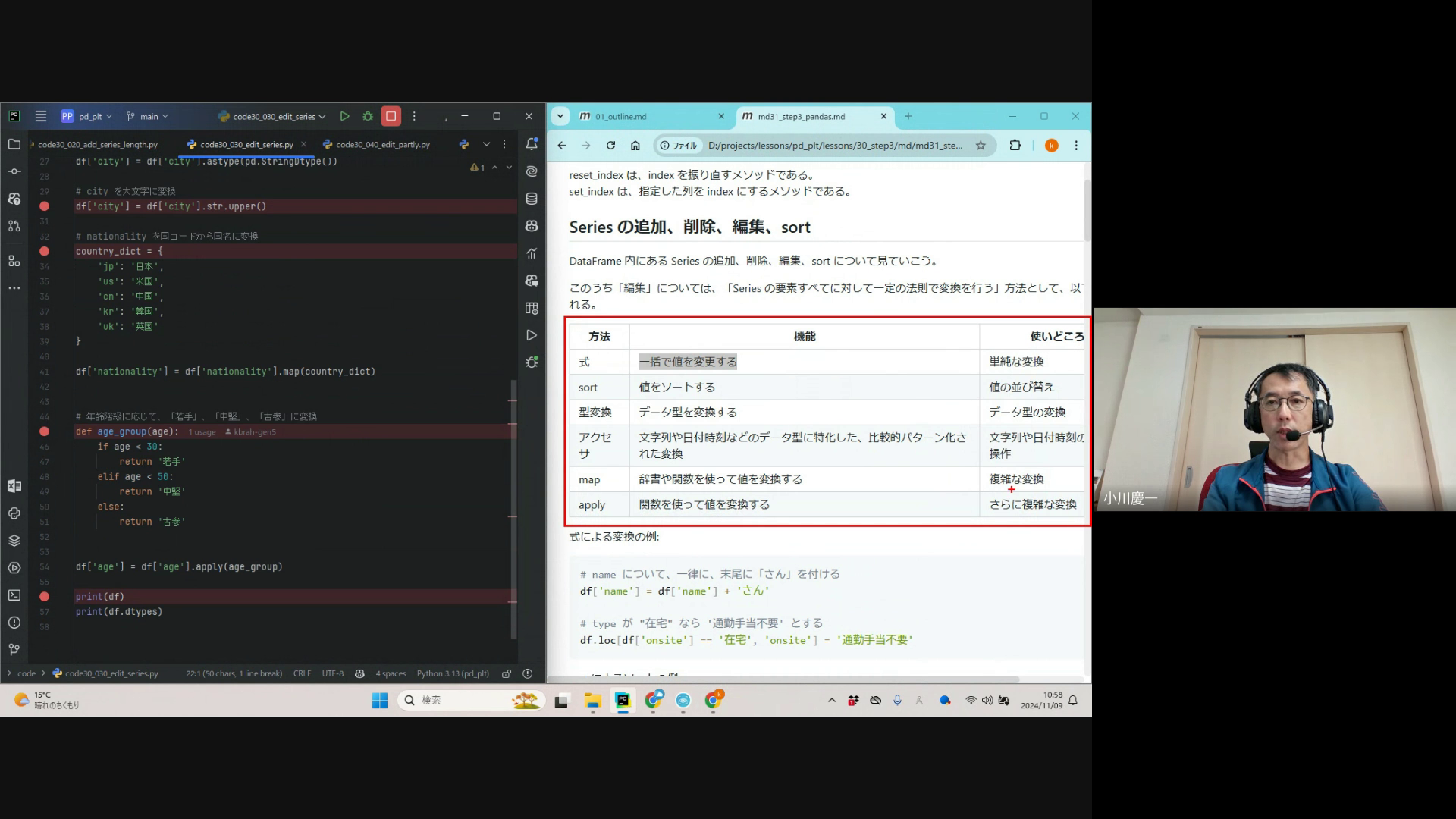Open the main branch dropdown
Screen dimensions: 1456x819
click(x=149, y=116)
